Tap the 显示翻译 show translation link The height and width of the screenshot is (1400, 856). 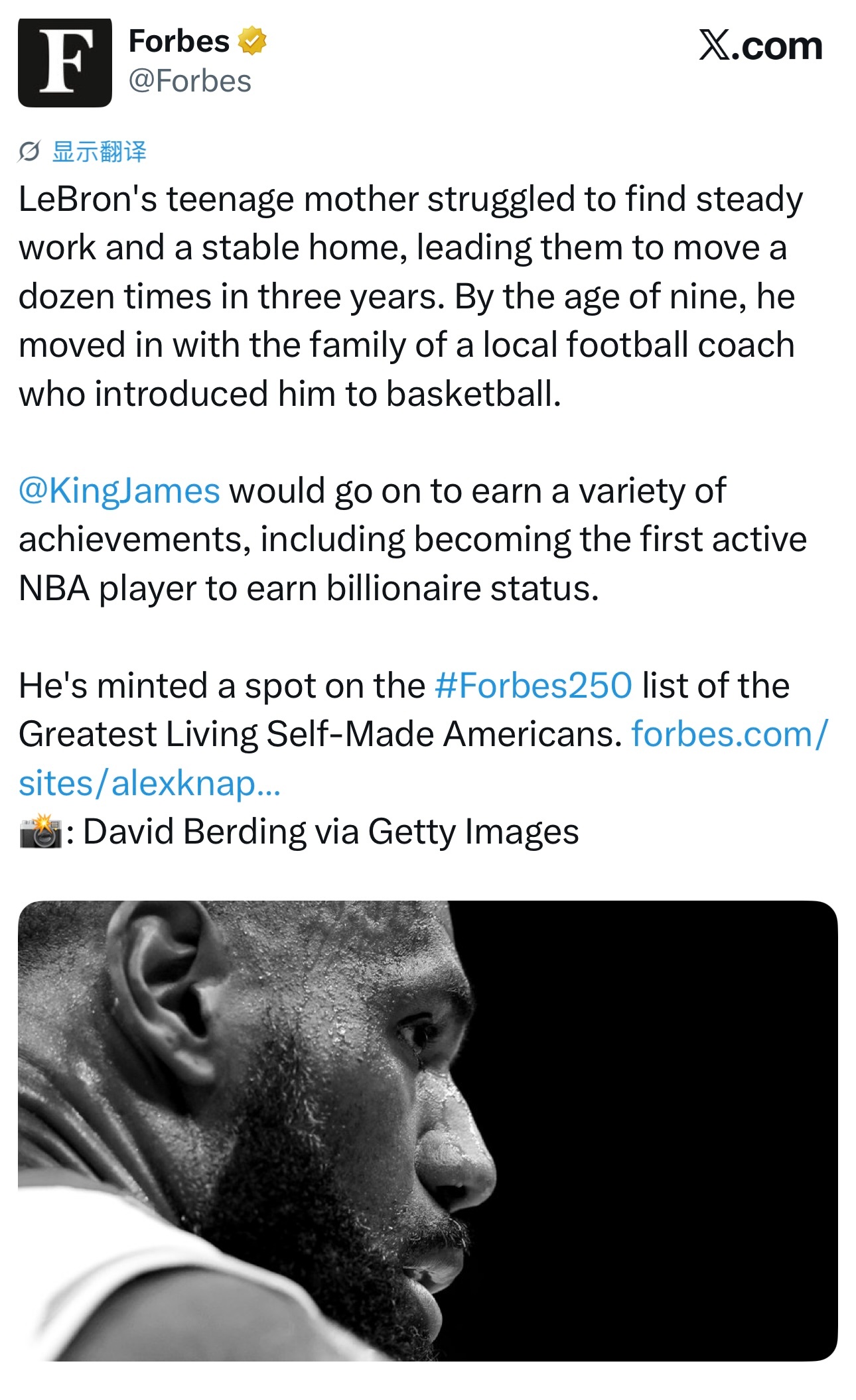(100, 152)
